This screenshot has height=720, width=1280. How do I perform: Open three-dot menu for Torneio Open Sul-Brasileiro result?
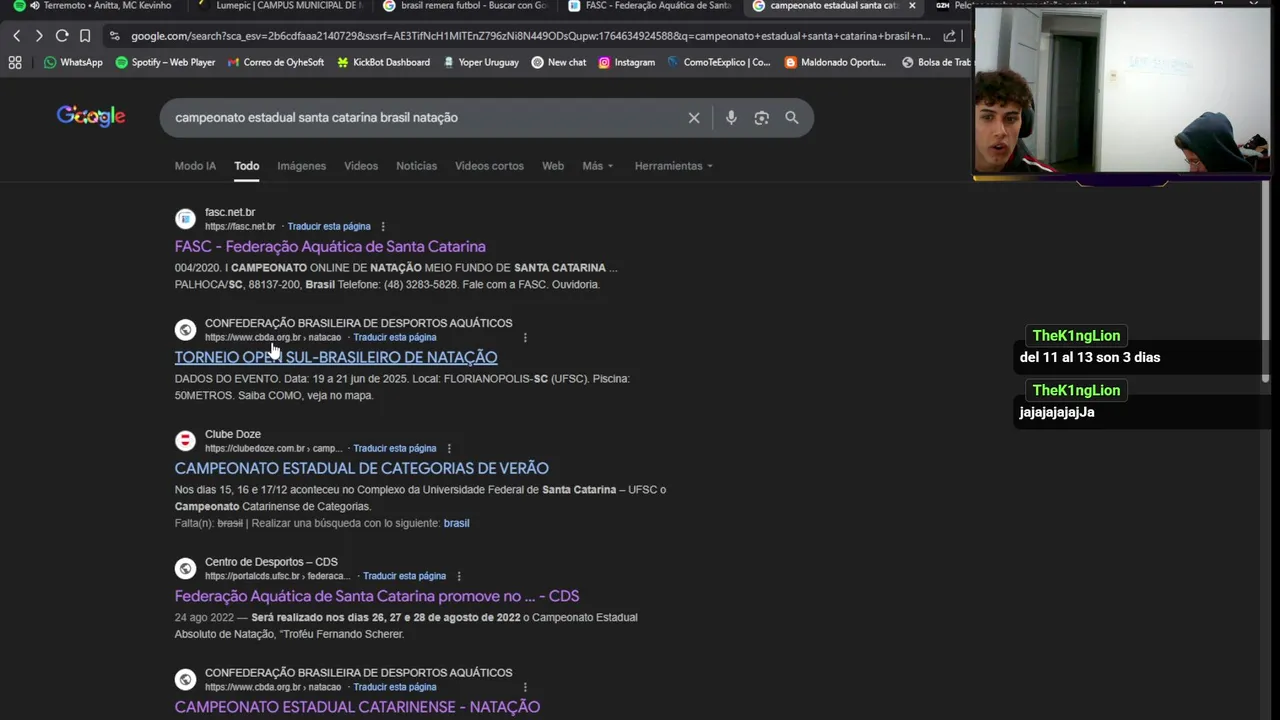pyautogui.click(x=525, y=338)
